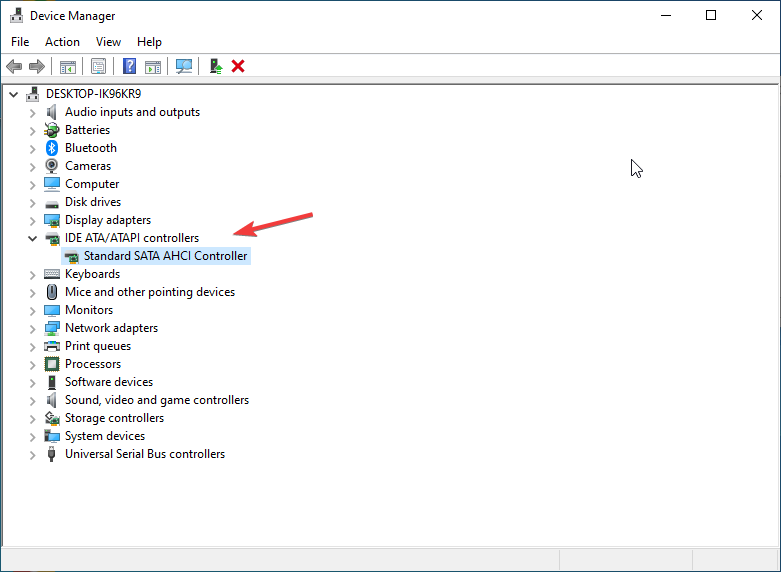Select the Monitors label
Screen dimensions: 781x572
coord(89,310)
